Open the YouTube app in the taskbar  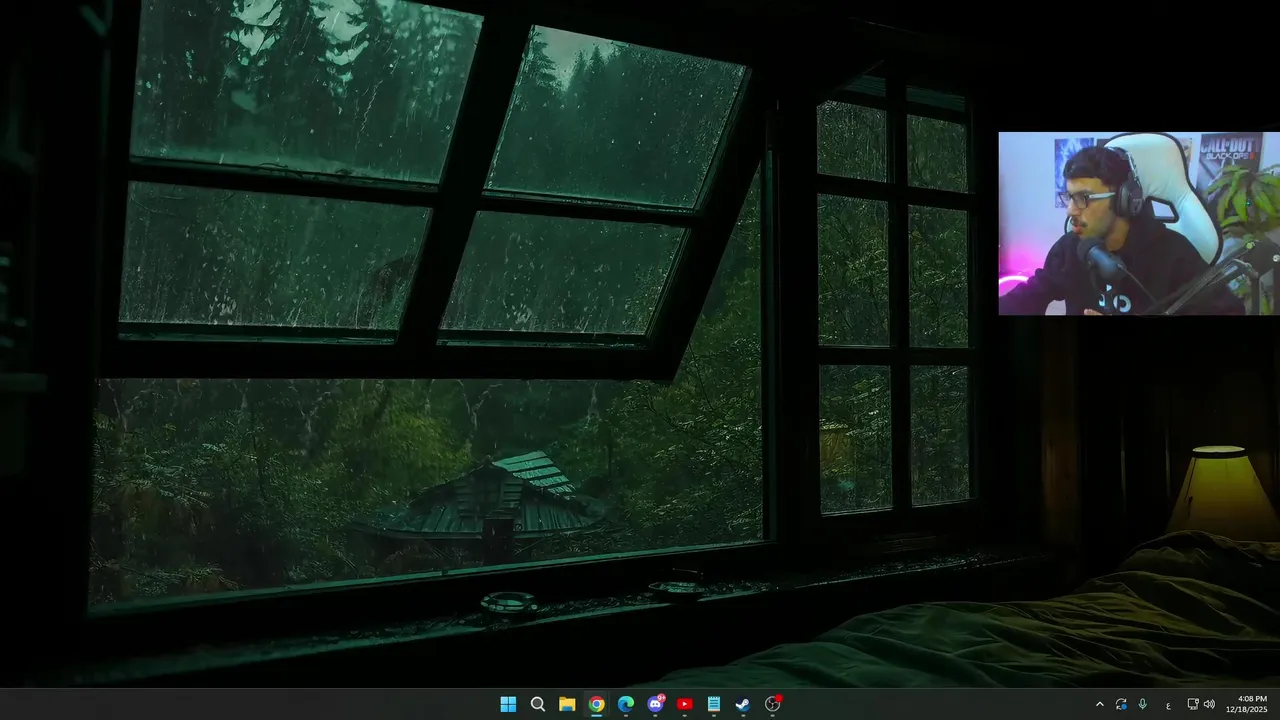tap(684, 704)
